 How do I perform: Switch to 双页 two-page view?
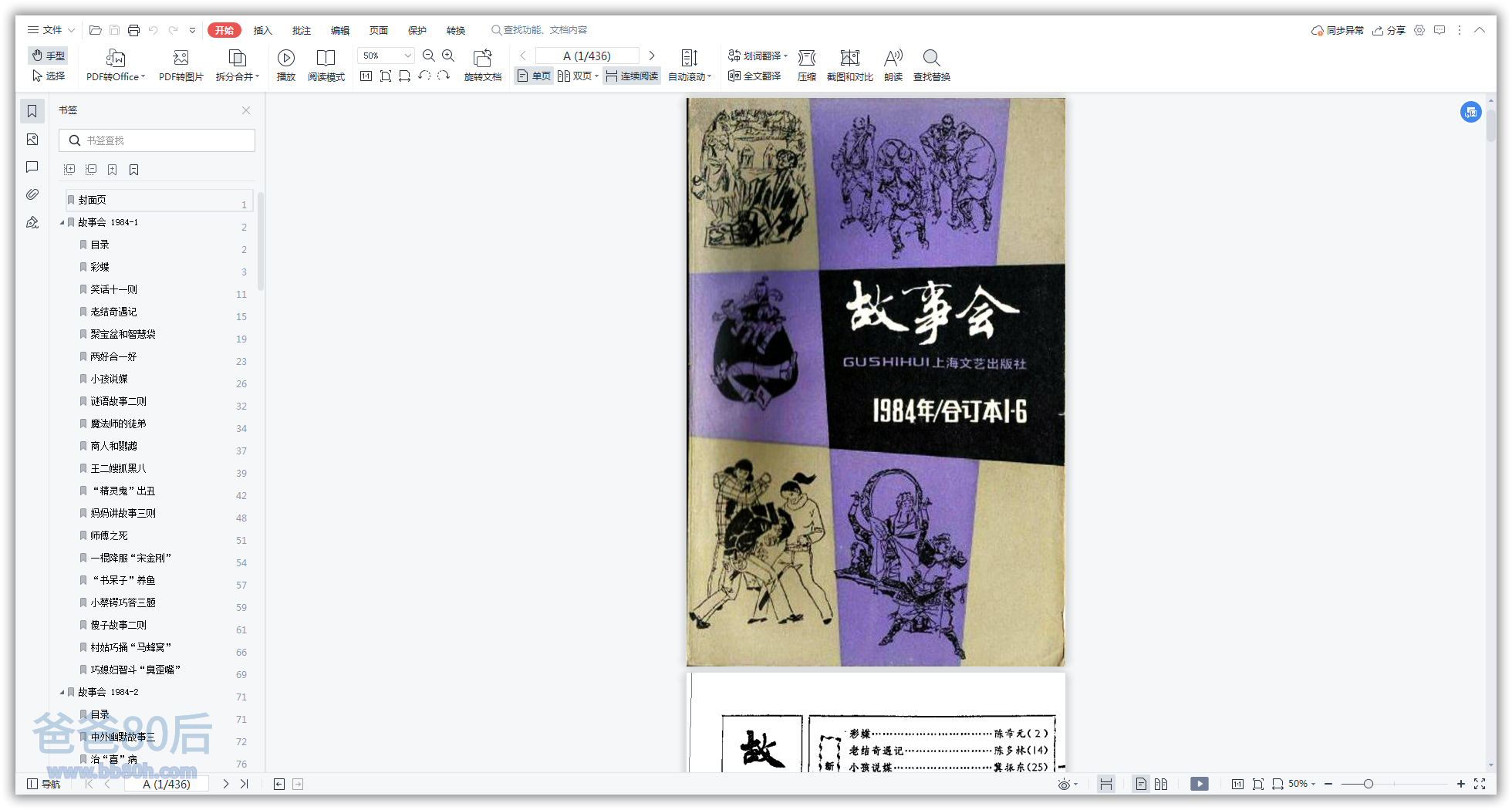577,76
